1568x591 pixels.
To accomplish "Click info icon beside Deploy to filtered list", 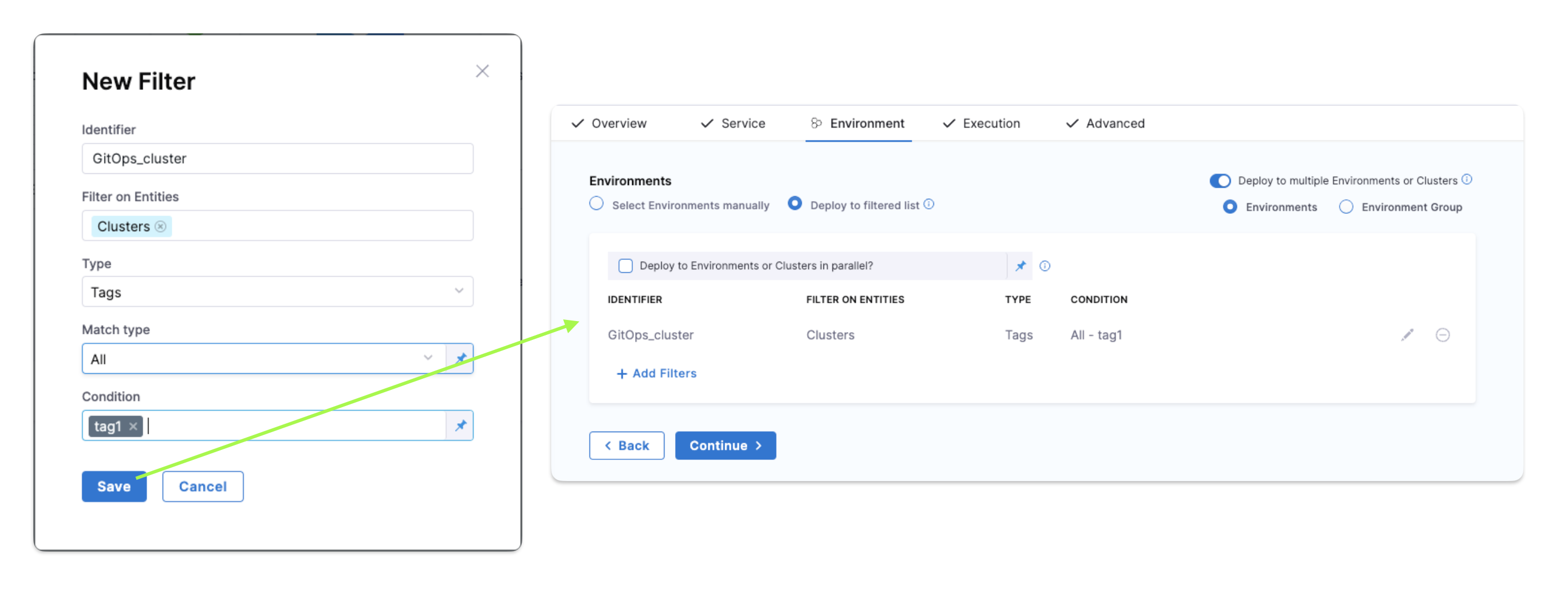I will coord(929,204).
